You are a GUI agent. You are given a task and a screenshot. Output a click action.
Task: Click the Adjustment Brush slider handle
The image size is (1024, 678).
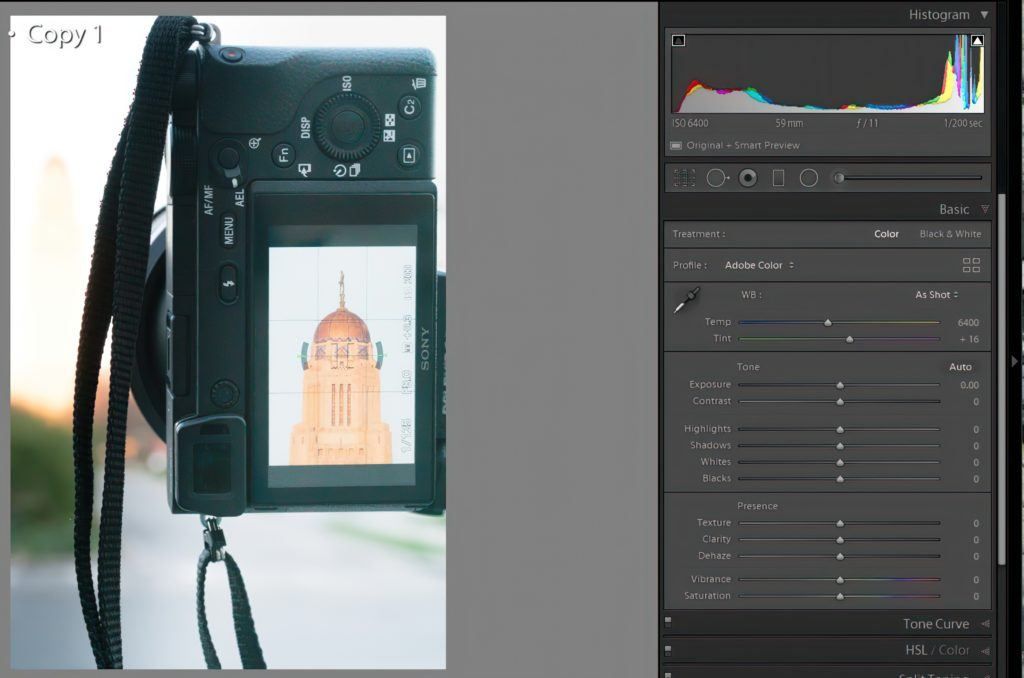pos(839,178)
